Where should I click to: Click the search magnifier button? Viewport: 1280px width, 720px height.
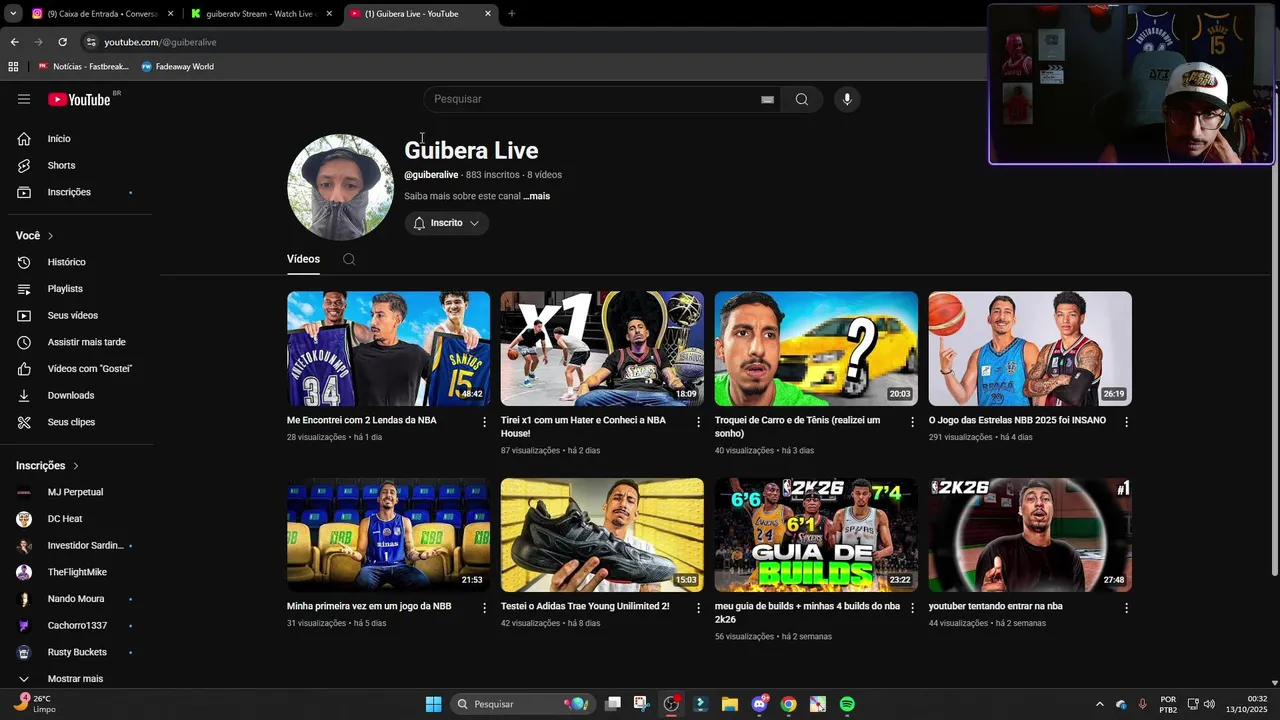coord(802,99)
